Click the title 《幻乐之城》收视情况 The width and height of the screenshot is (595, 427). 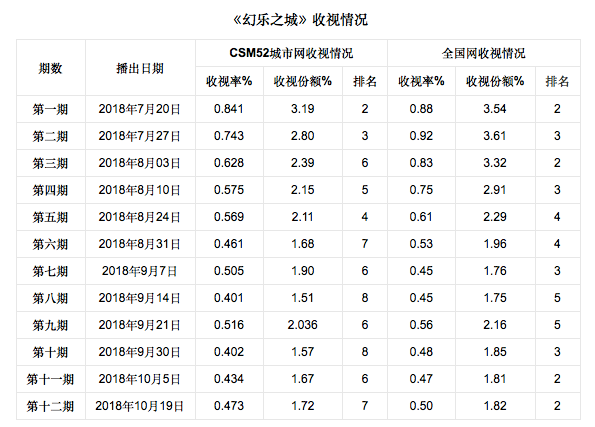(300, 20)
